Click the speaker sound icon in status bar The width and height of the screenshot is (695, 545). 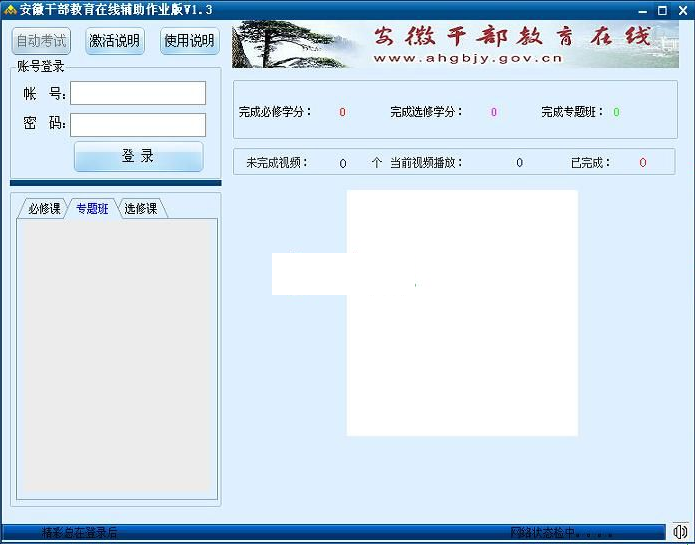(680, 532)
